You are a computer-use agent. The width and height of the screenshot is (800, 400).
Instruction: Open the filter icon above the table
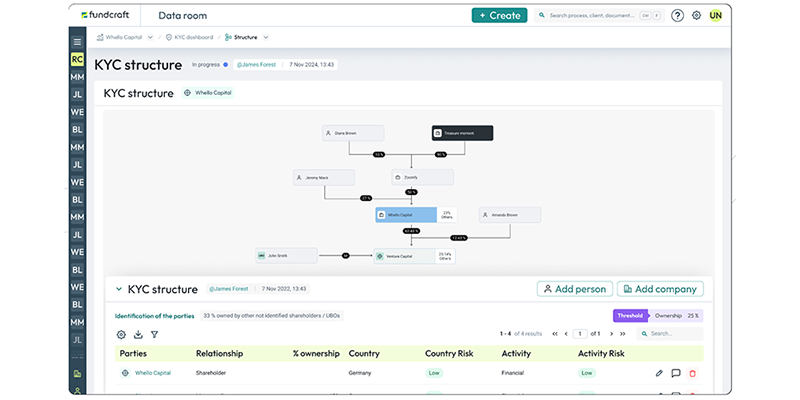(154, 334)
